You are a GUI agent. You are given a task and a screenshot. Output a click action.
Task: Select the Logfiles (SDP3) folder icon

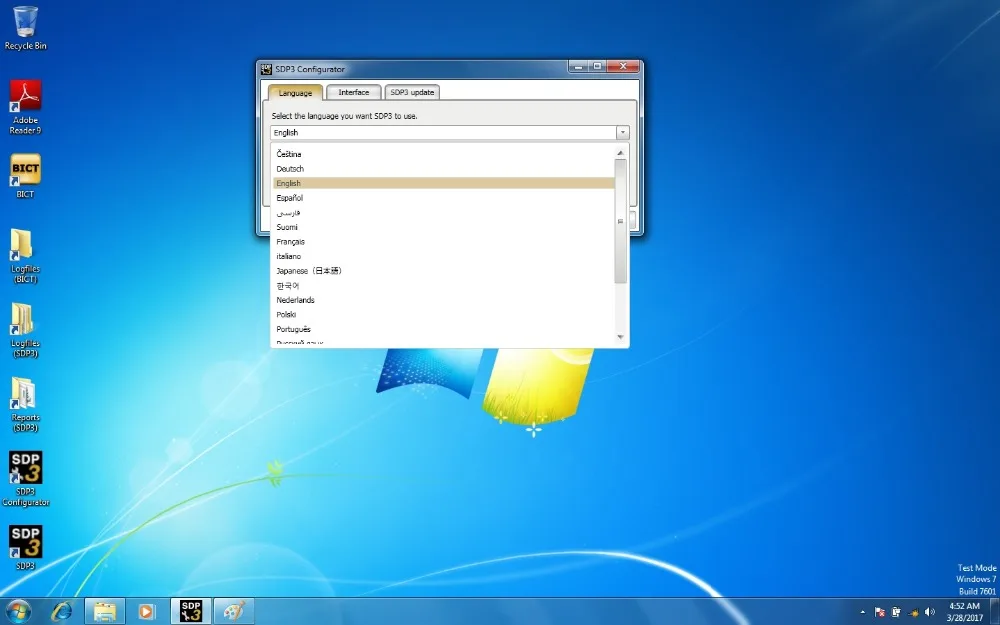pos(26,330)
